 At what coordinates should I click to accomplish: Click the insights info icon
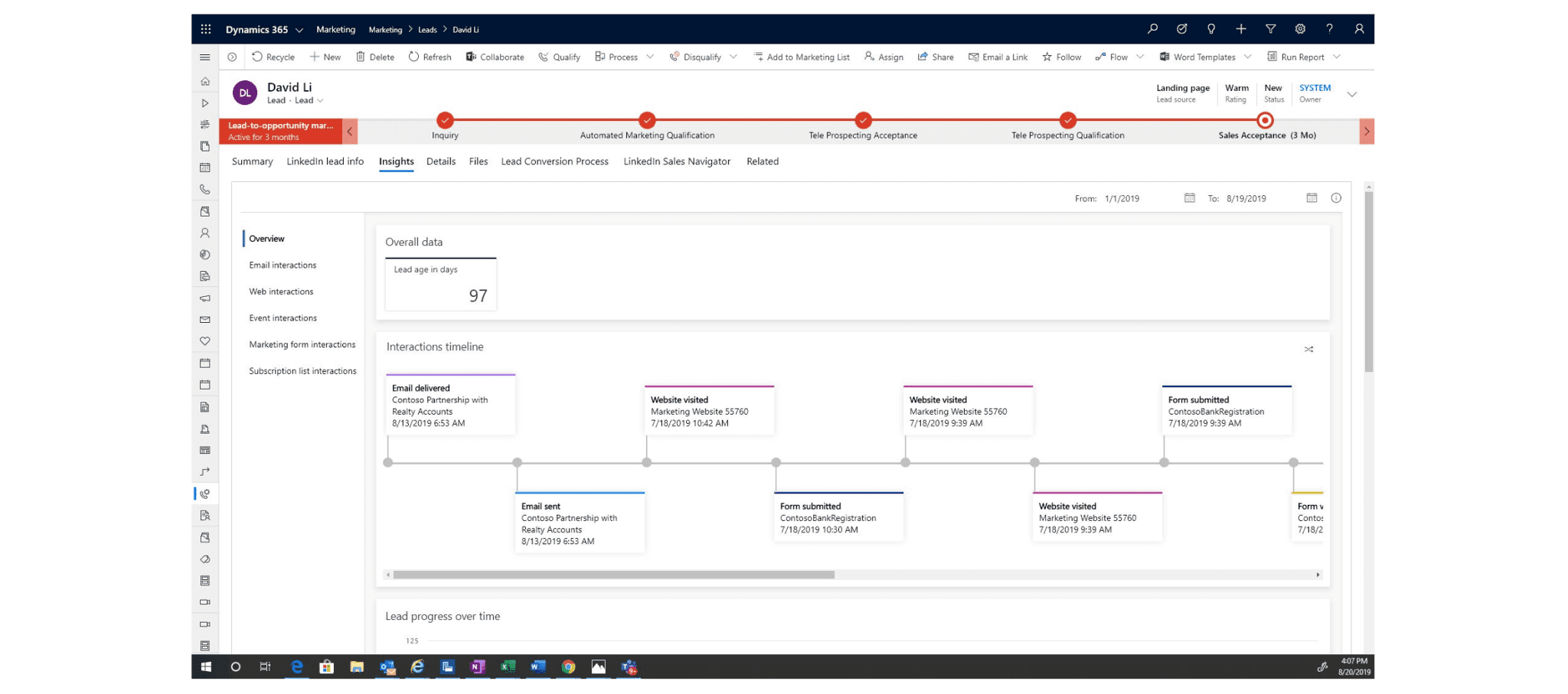(1336, 198)
